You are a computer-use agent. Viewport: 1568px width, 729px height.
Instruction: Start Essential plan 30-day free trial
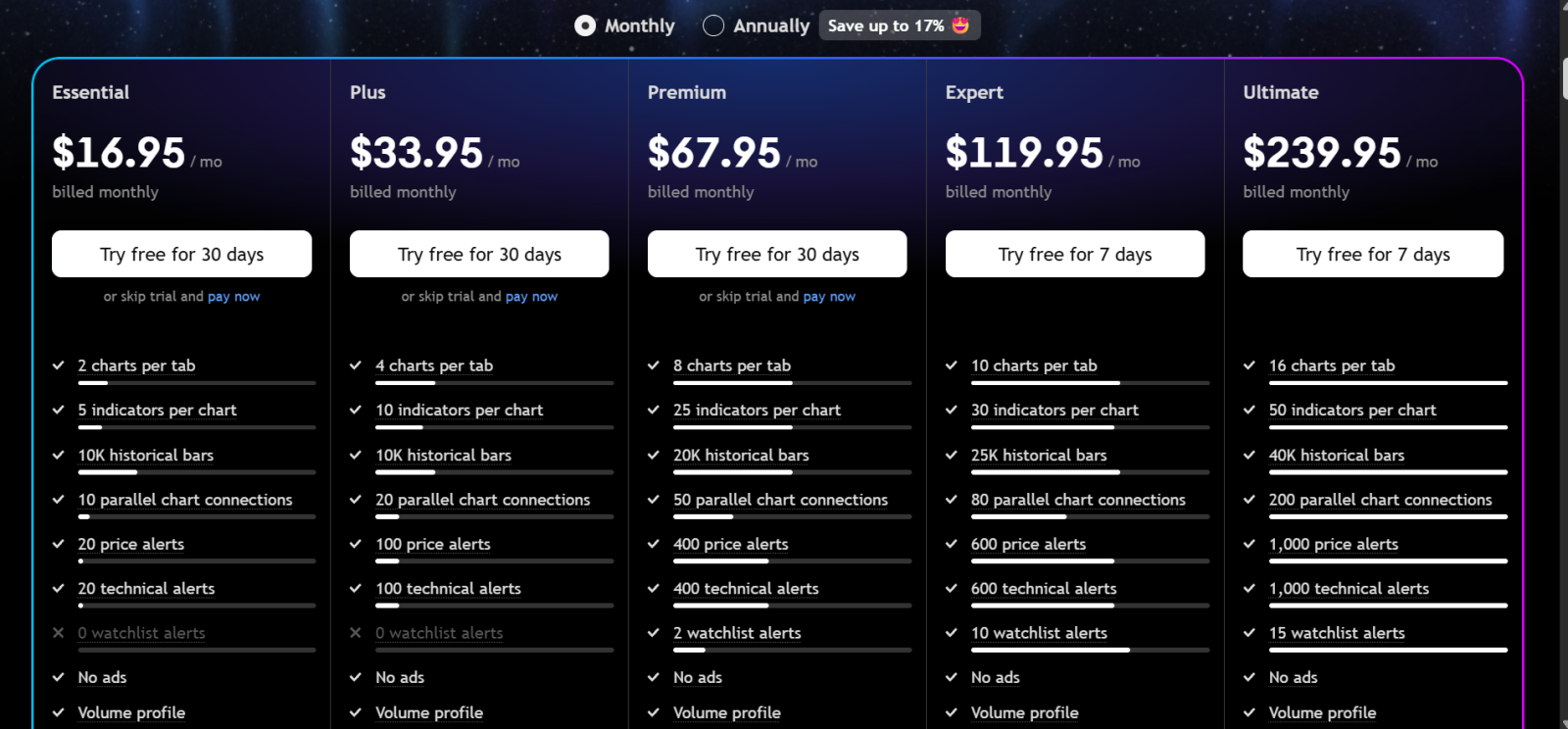(181, 254)
